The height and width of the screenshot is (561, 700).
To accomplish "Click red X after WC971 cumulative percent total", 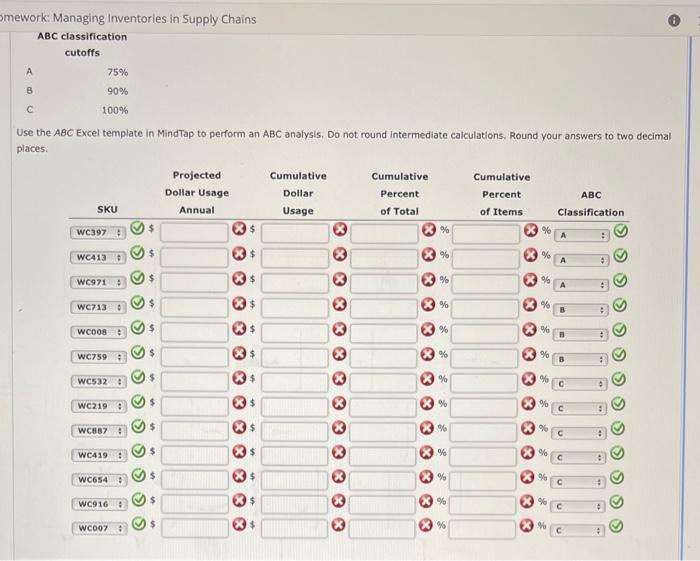I will (x=429, y=280).
